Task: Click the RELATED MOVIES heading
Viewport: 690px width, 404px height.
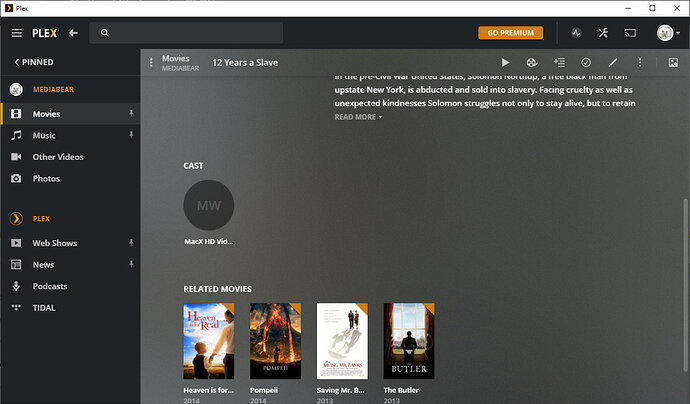Action: click(217, 289)
